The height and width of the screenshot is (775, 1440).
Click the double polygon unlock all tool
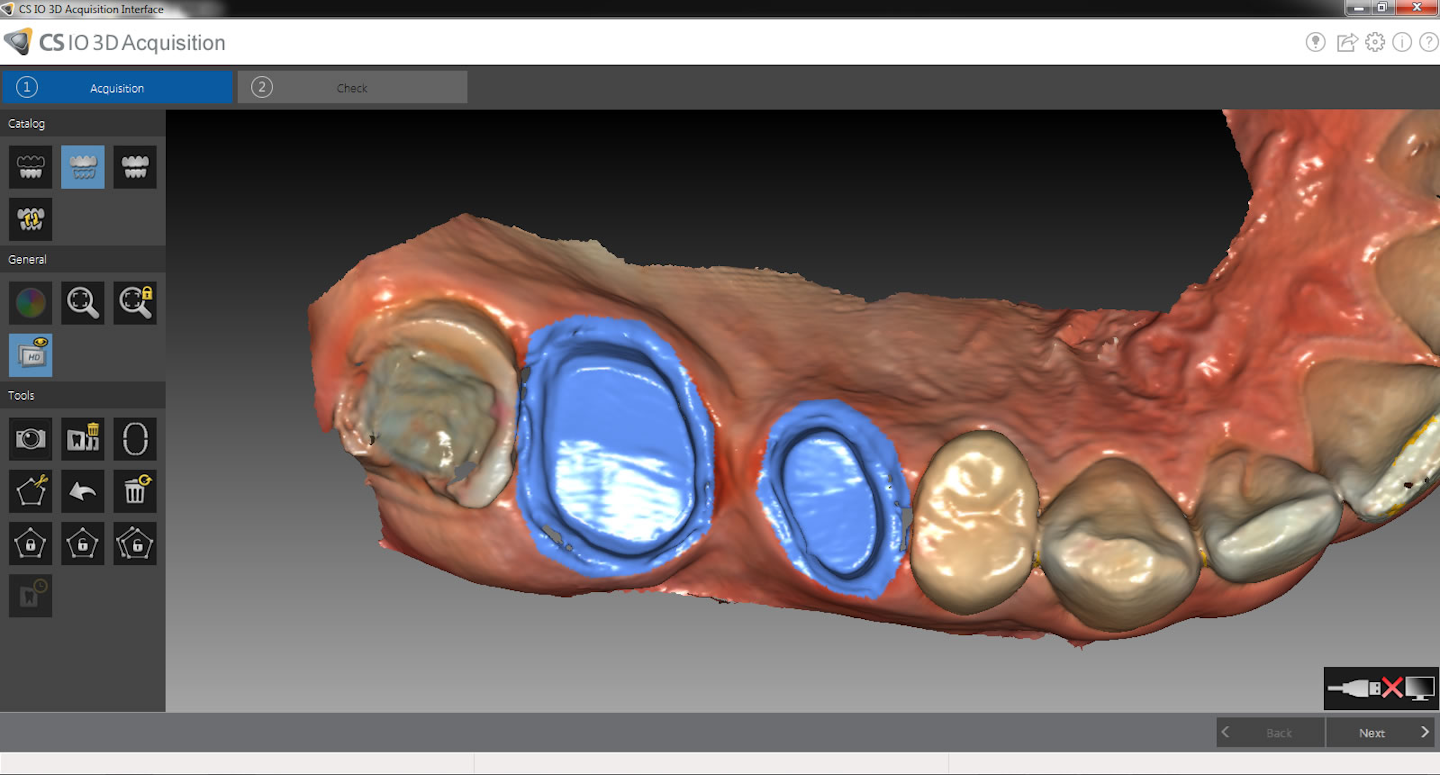135,543
